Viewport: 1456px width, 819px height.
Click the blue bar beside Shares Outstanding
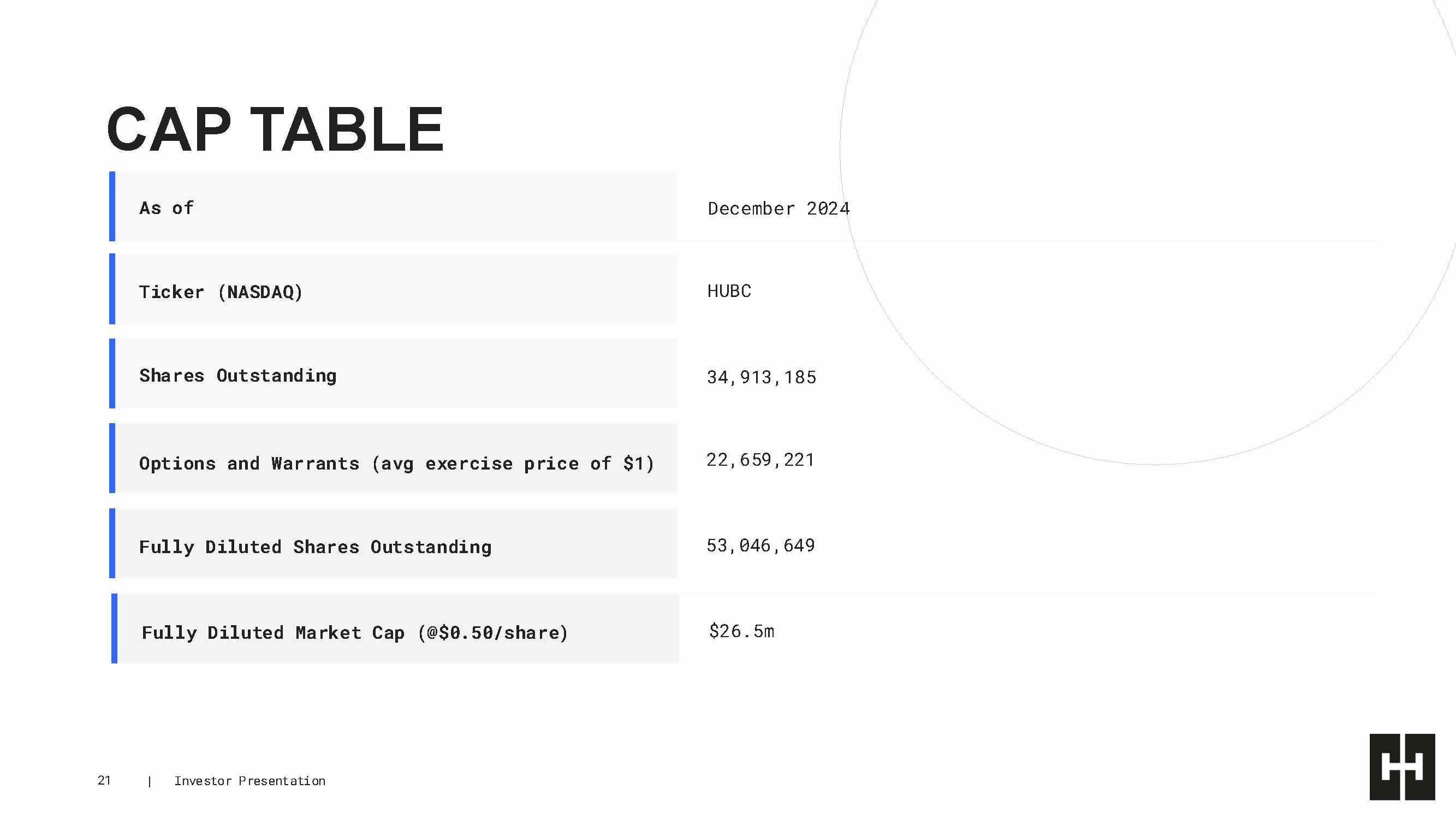pyautogui.click(x=112, y=373)
